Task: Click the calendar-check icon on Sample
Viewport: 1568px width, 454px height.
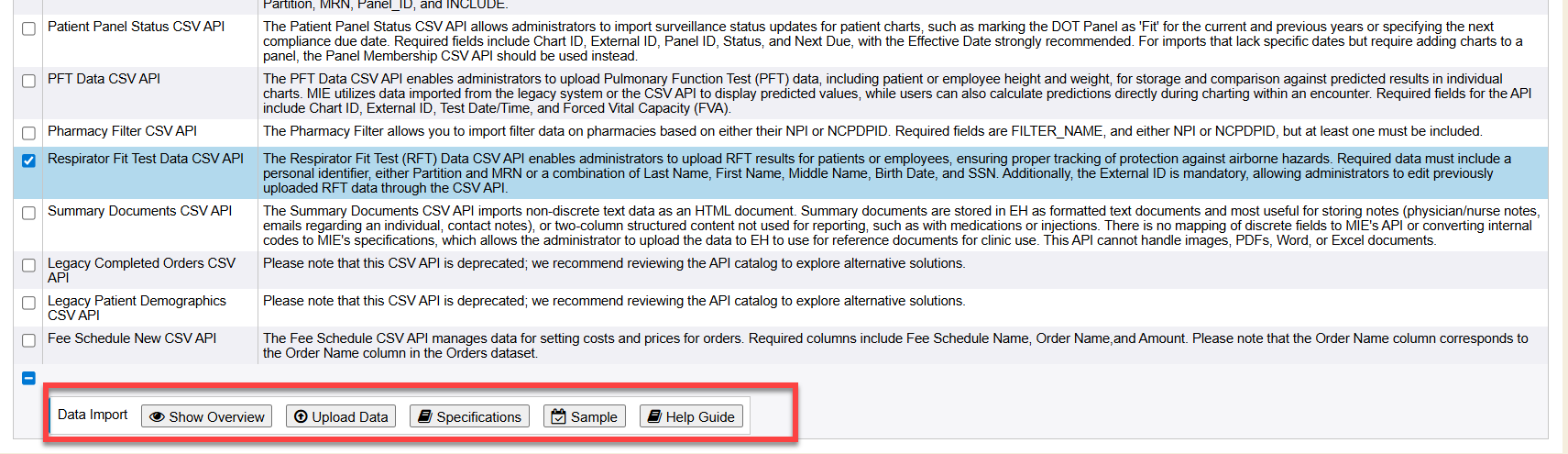Action: tap(558, 417)
